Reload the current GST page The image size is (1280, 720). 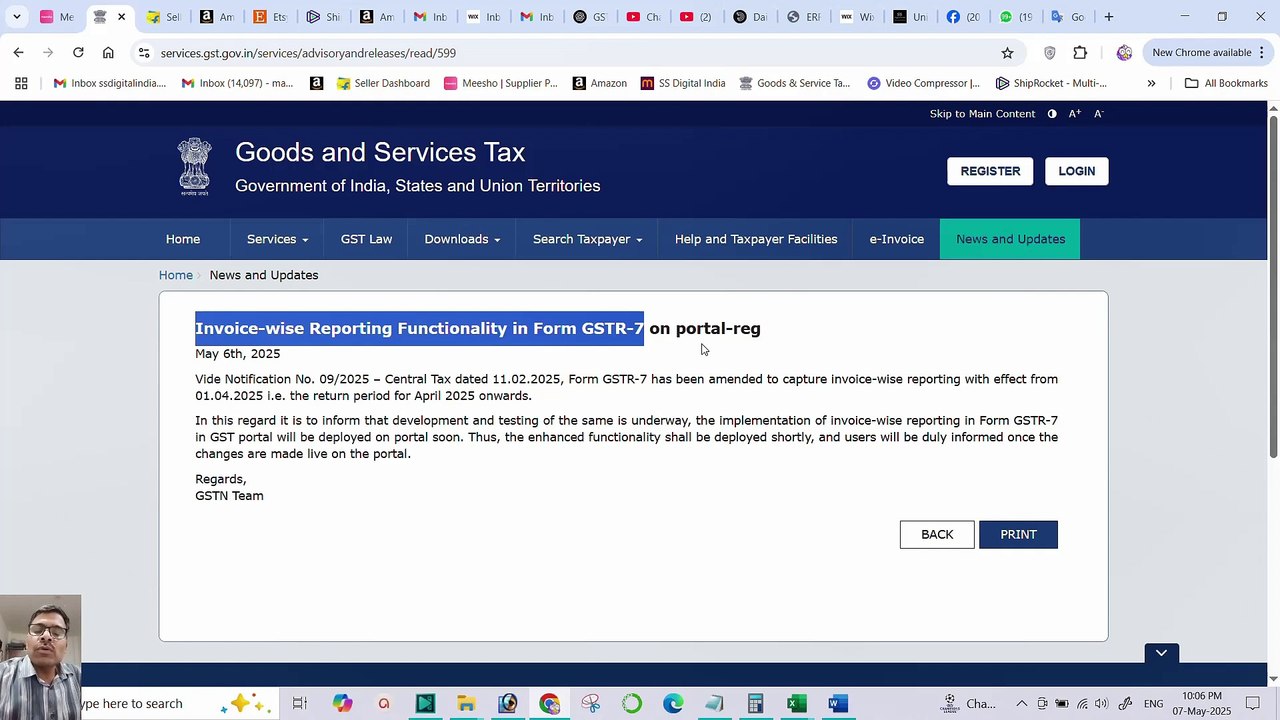78,52
